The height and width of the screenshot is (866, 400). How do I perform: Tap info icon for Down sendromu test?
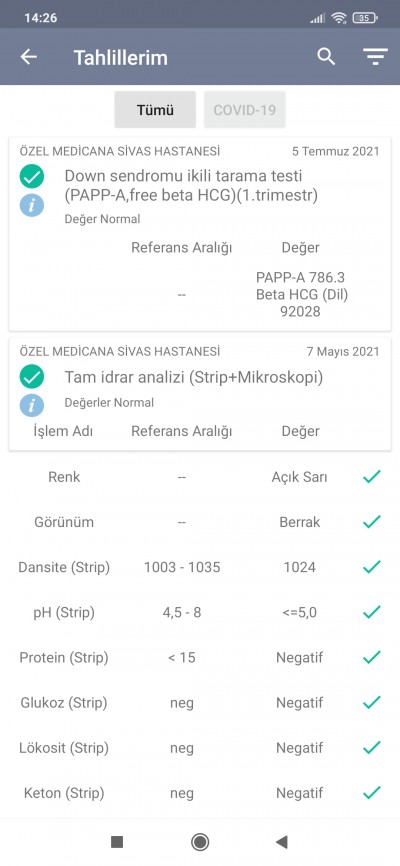click(x=32, y=205)
